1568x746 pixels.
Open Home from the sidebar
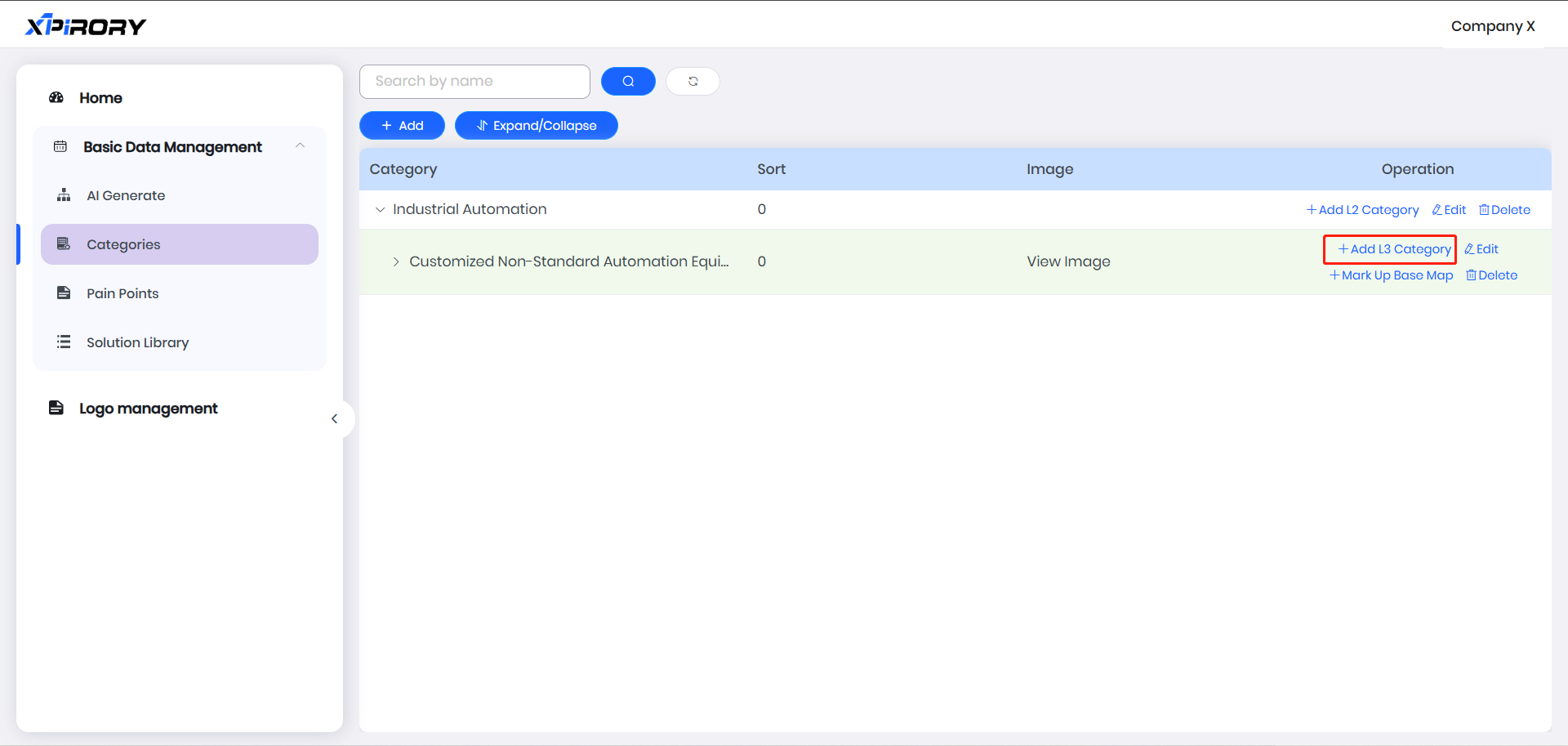(100, 98)
